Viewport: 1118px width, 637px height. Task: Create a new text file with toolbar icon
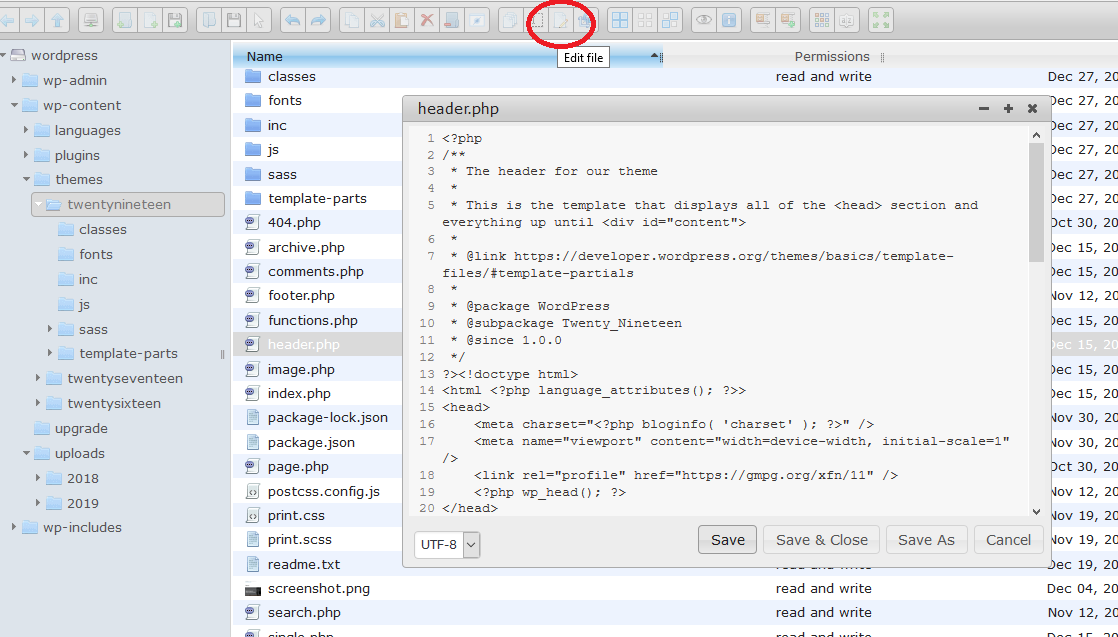tap(150, 21)
